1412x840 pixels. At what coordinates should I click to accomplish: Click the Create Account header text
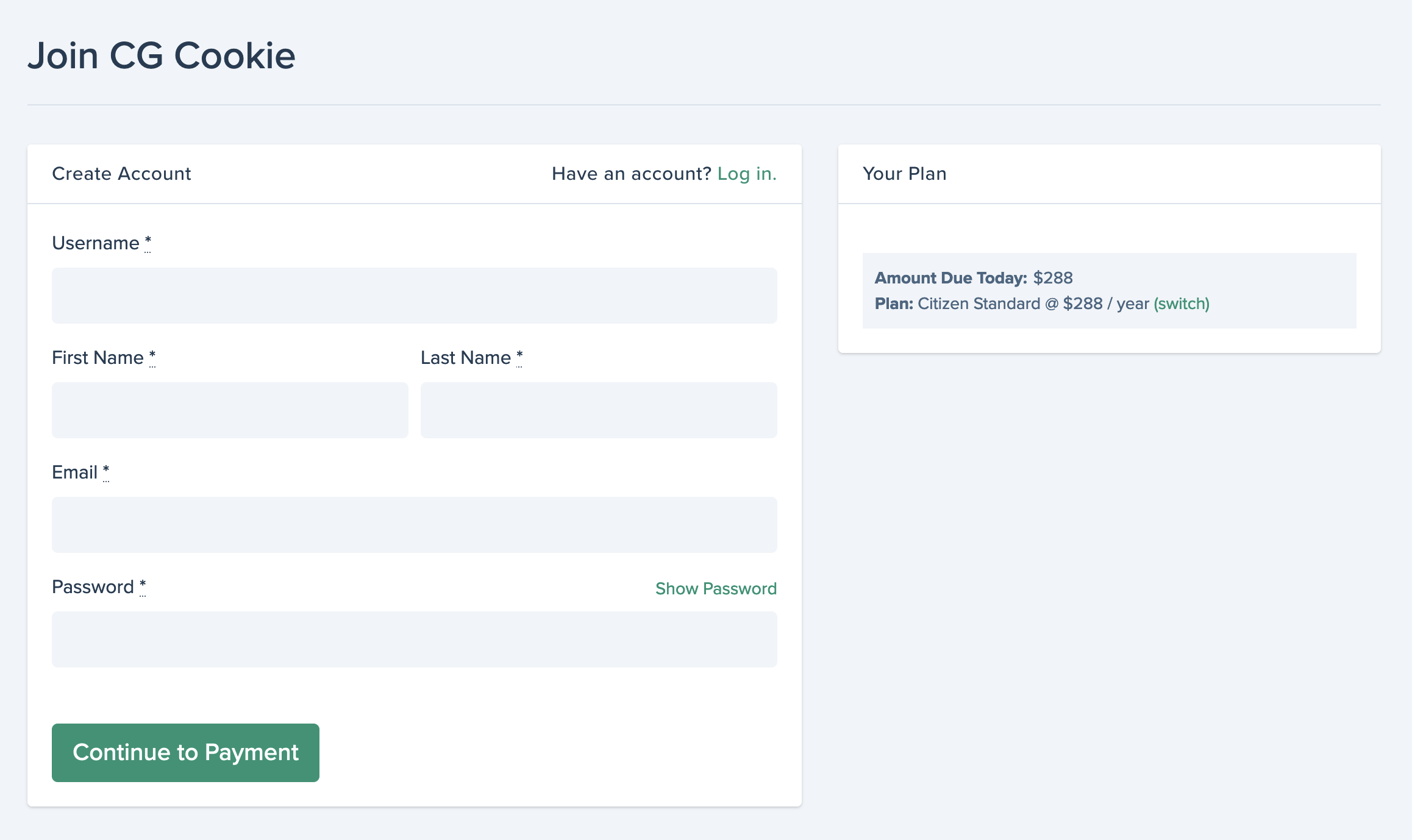(x=121, y=174)
